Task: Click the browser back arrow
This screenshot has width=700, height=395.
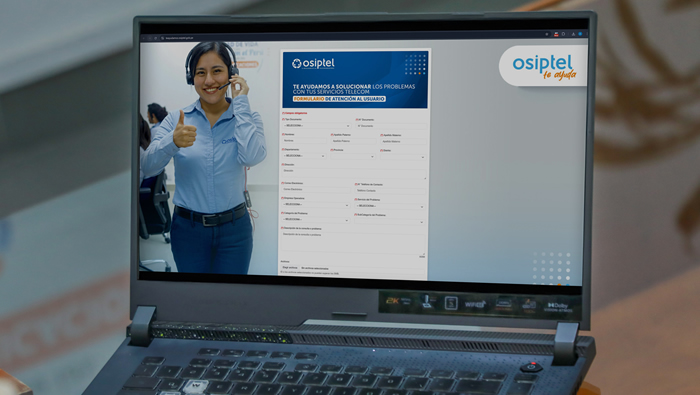Action: pos(144,38)
